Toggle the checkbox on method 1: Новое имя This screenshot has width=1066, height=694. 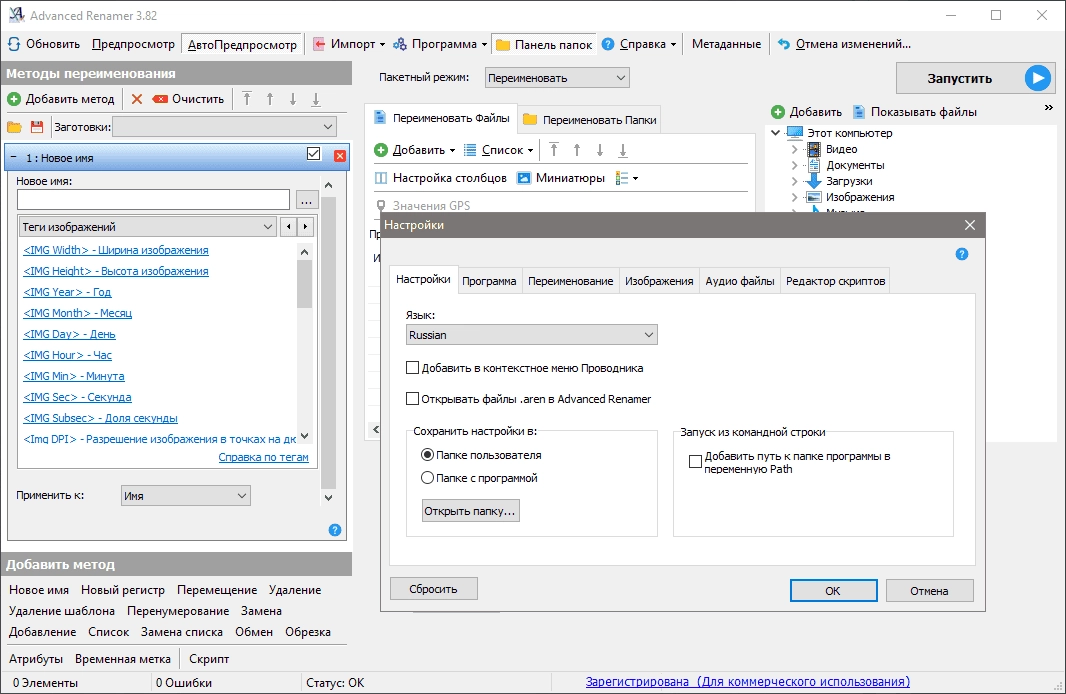(x=313, y=154)
